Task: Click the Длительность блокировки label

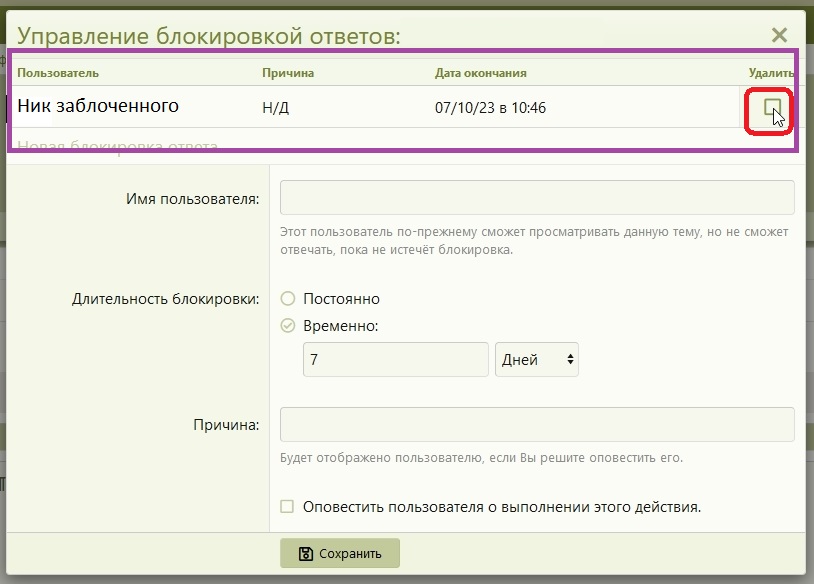Action: click(x=166, y=299)
